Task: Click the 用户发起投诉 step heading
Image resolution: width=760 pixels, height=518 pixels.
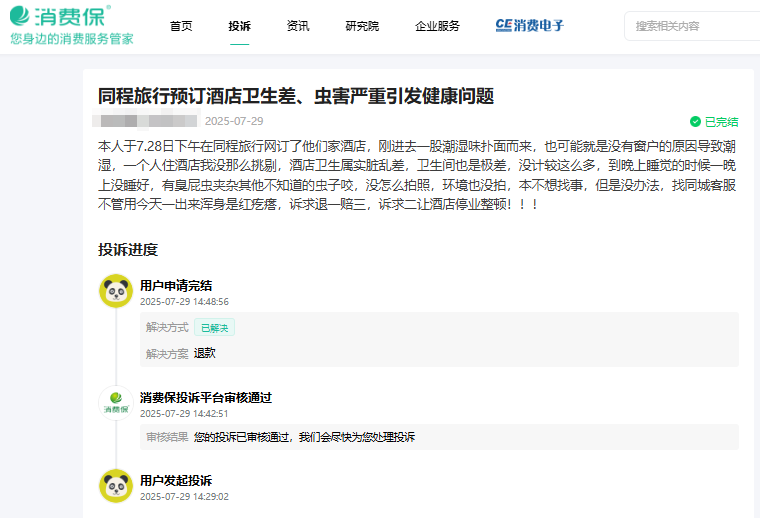Action: pos(176,480)
